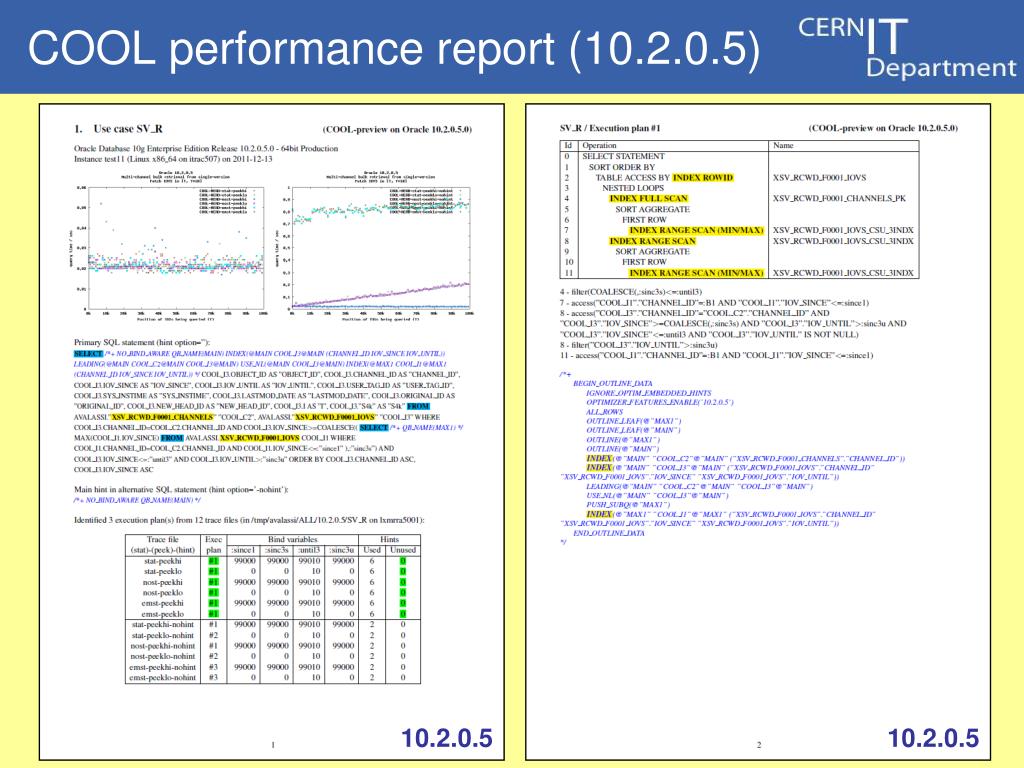
Task: Click 'SELECT STATEMENT' in the execution plan
Action: [x=623, y=157]
